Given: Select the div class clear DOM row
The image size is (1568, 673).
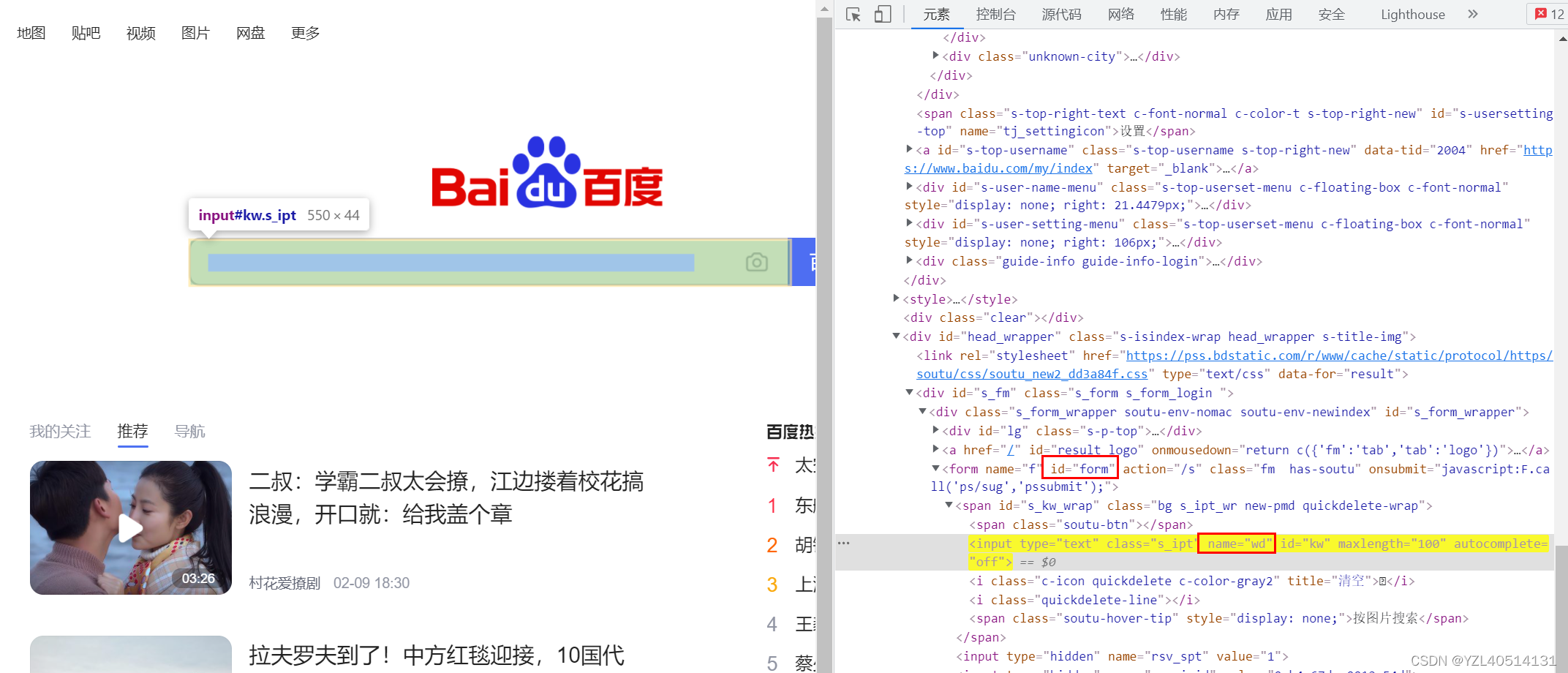Looking at the screenshot, I should [x=993, y=317].
